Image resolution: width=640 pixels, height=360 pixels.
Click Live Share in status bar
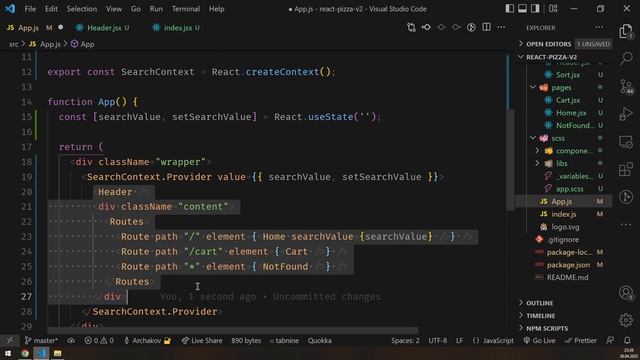(x=202, y=340)
